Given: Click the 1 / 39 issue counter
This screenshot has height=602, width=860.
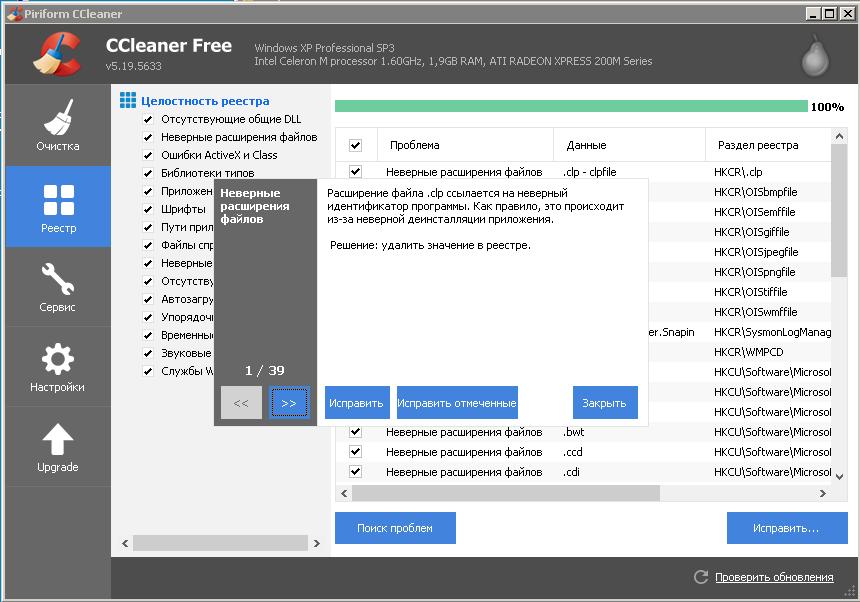Looking at the screenshot, I should coord(264,371).
